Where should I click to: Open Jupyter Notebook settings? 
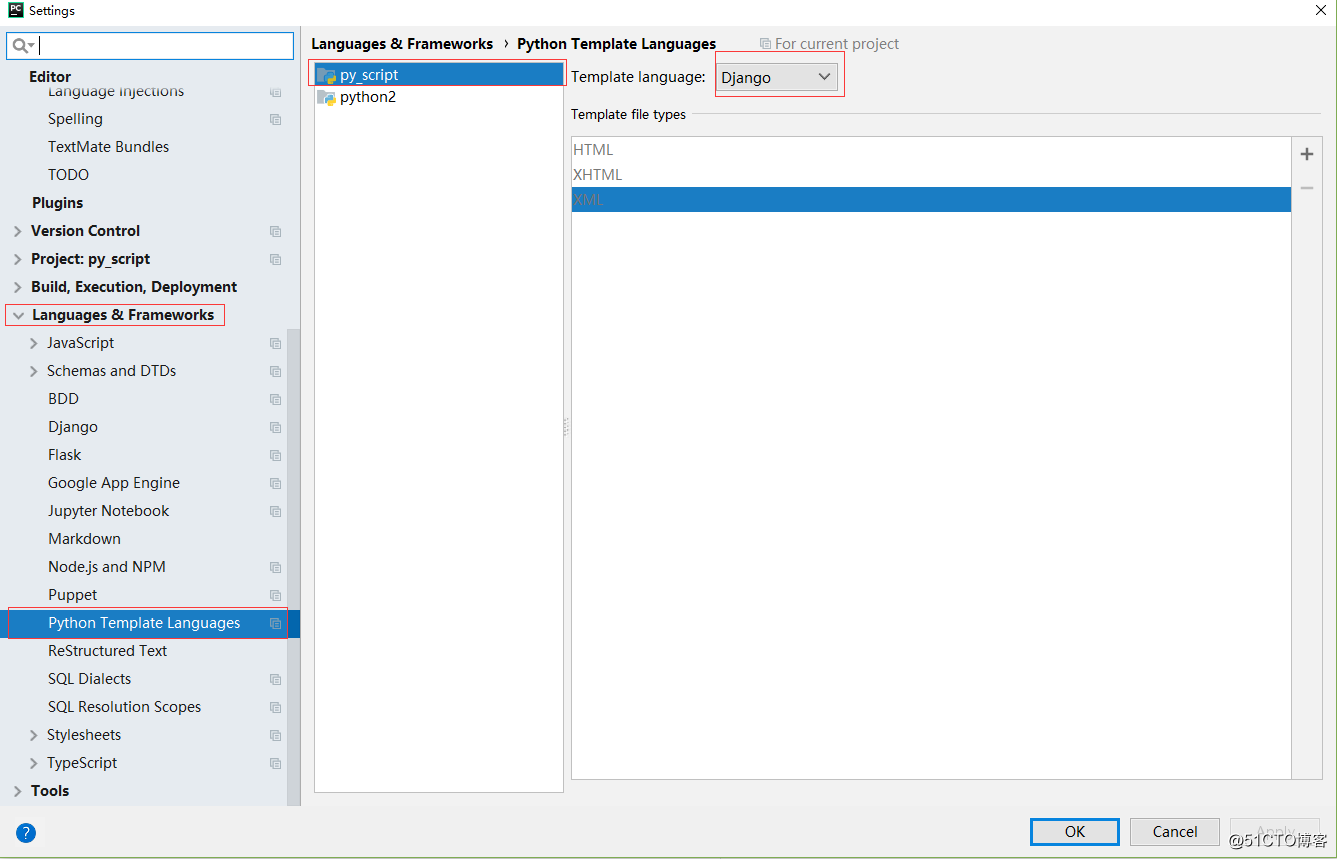pos(109,511)
